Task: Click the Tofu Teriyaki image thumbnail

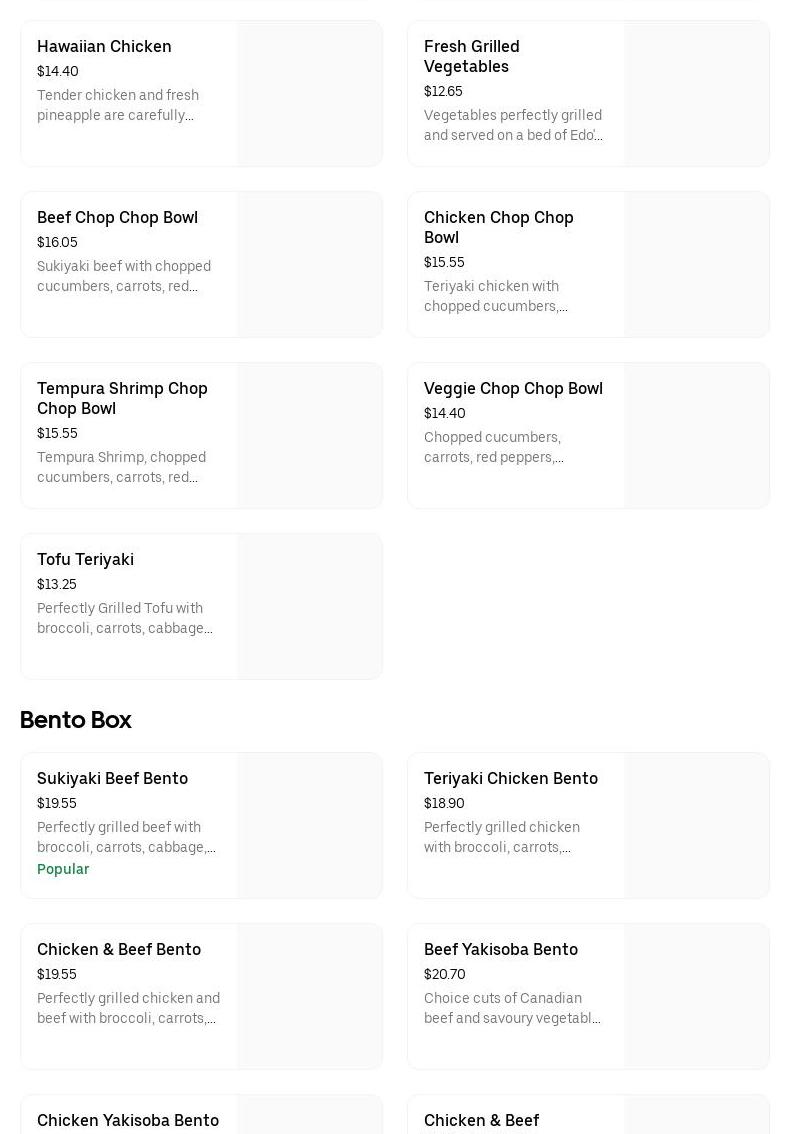Action: pos(309,607)
